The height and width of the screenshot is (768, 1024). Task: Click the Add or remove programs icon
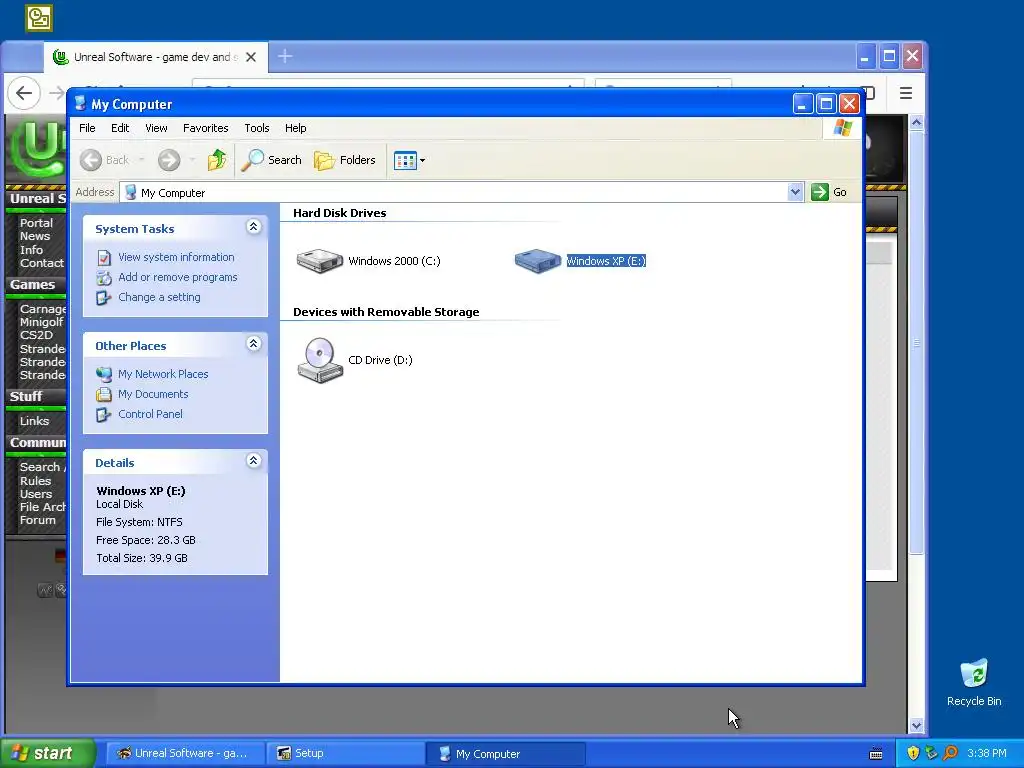pos(104,278)
